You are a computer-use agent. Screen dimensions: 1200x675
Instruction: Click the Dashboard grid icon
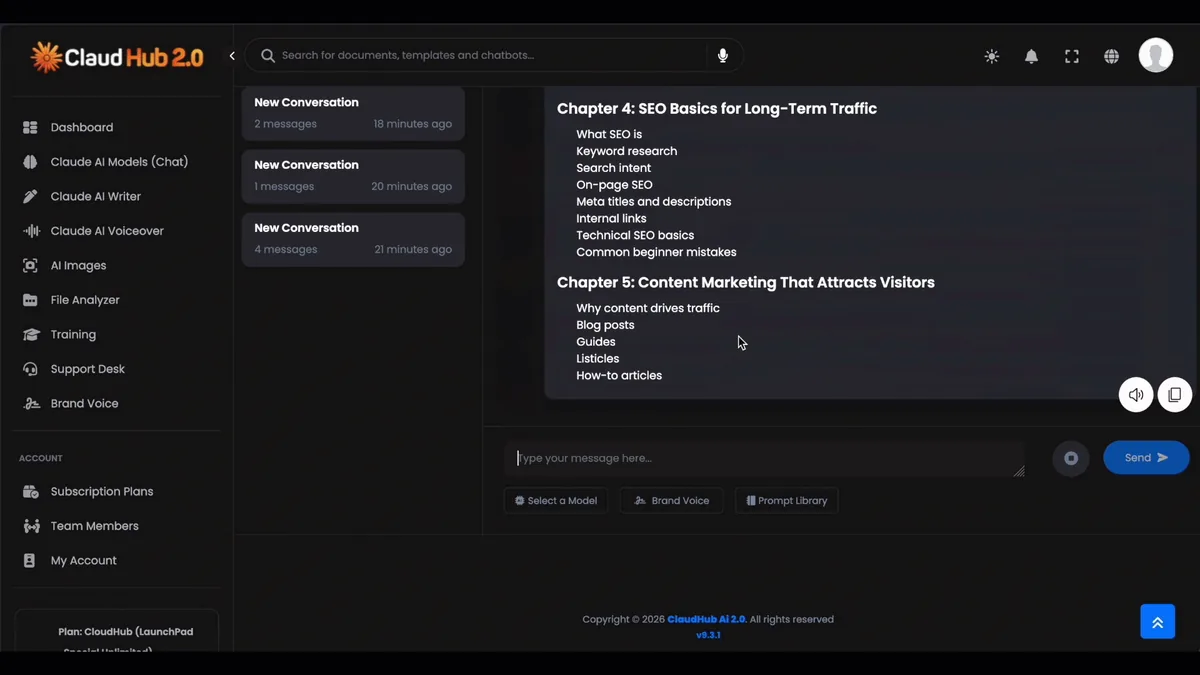[x=30, y=128]
